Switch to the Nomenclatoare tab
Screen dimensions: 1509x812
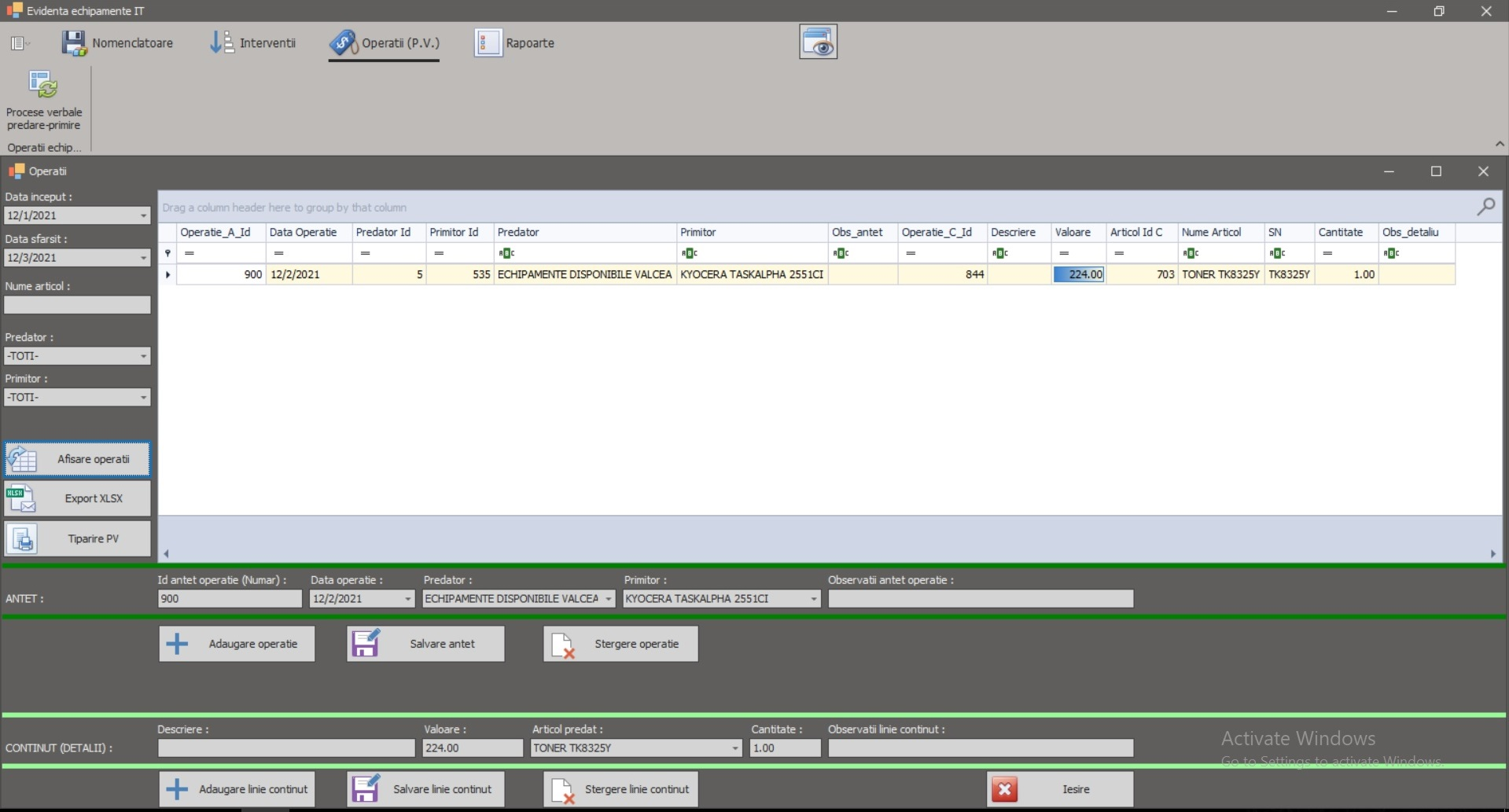pos(118,43)
